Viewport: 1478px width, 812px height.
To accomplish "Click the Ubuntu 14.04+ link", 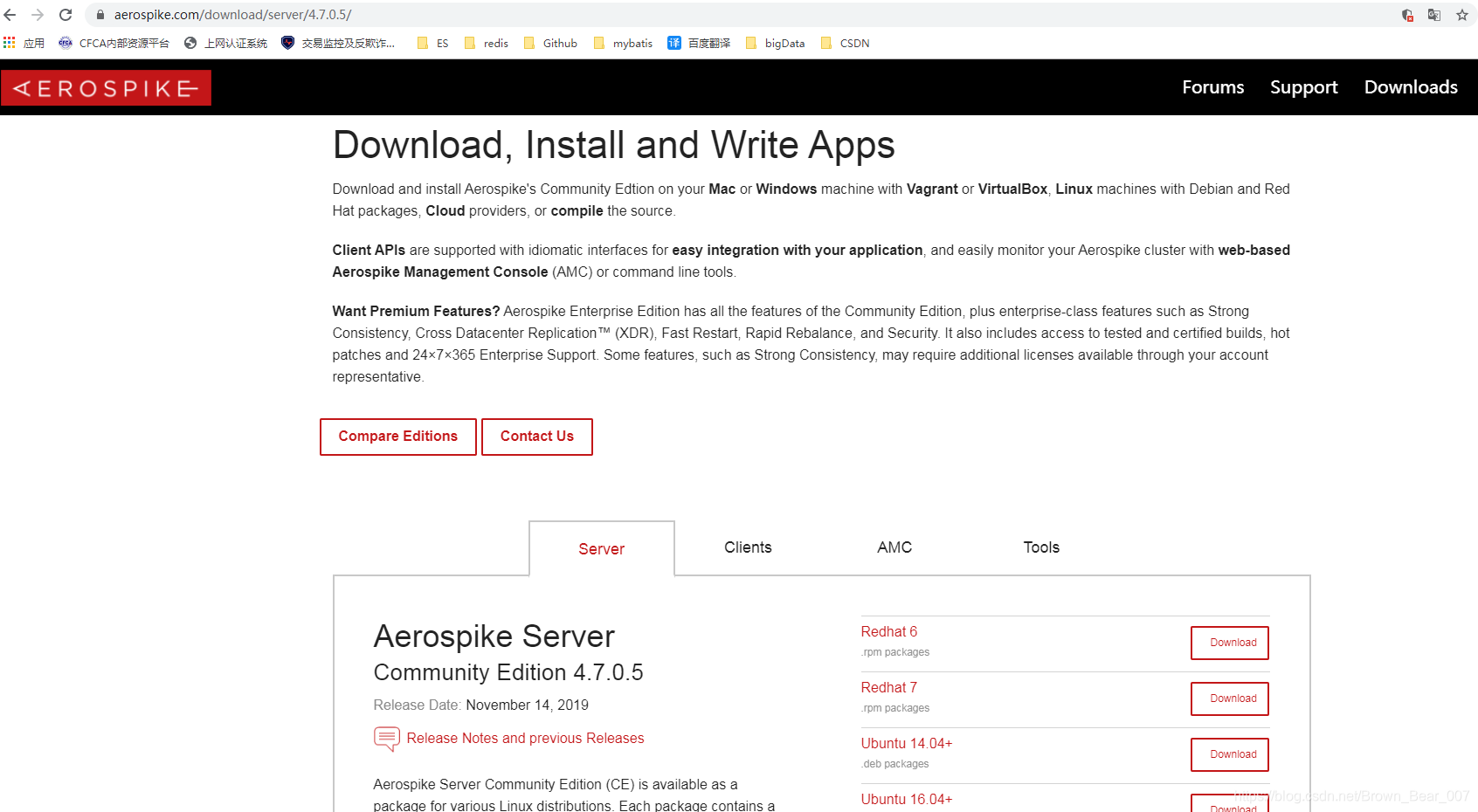I will (907, 743).
